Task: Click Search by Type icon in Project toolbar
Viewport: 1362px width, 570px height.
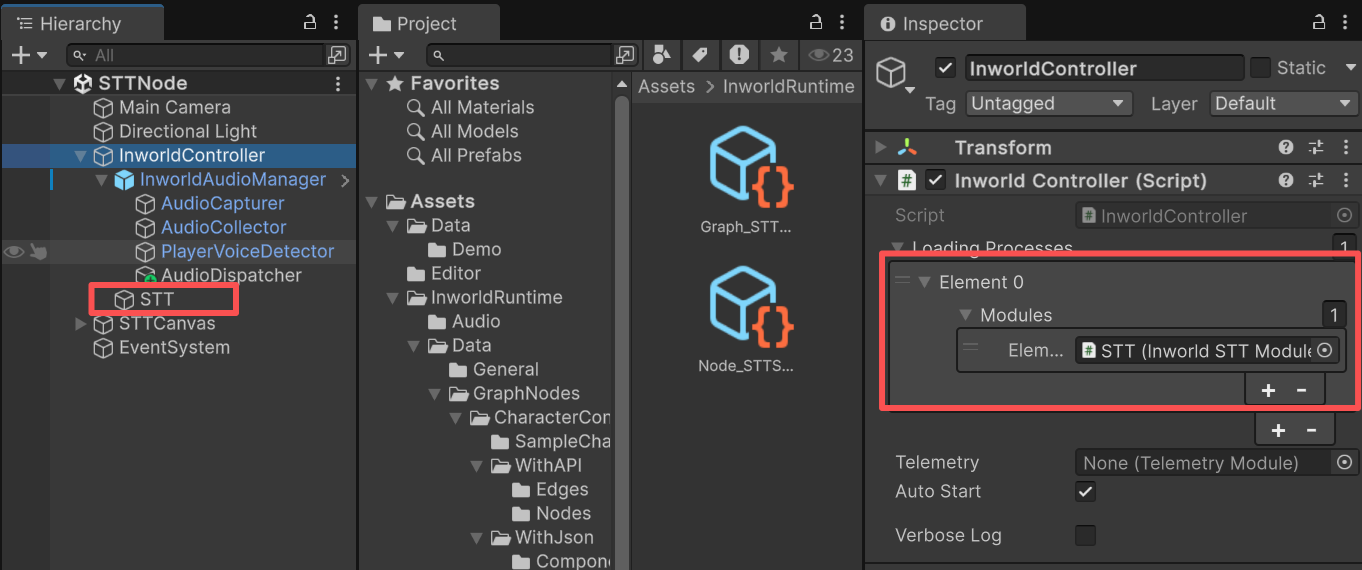Action: pos(660,55)
